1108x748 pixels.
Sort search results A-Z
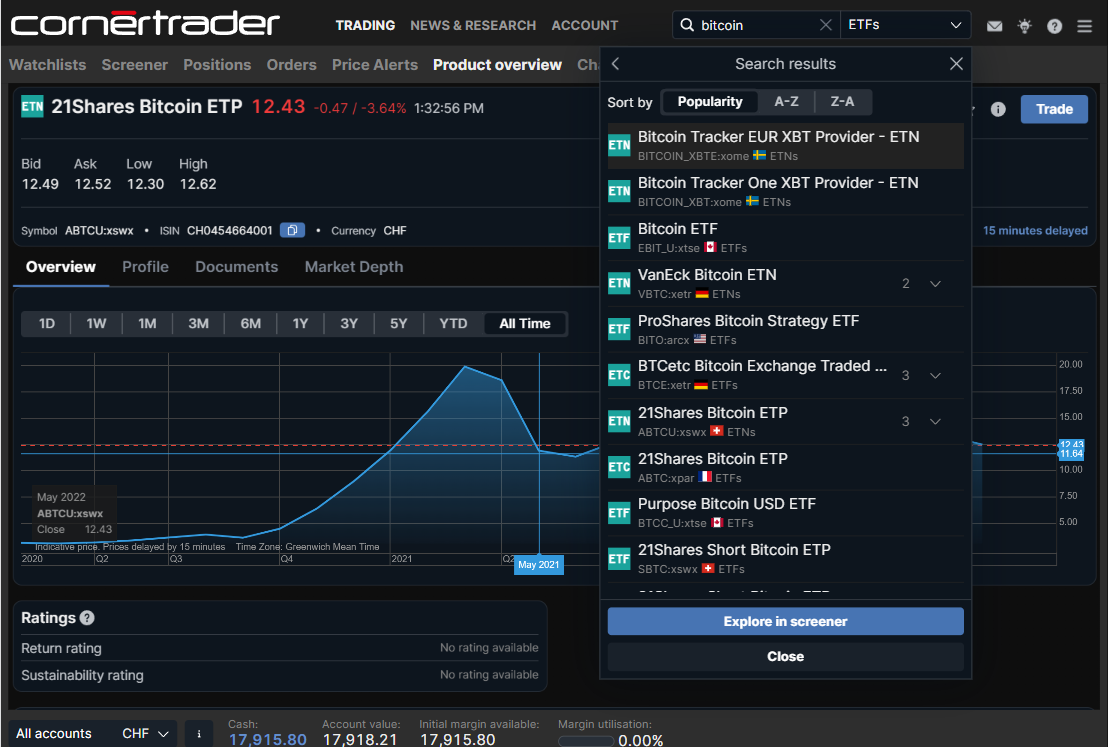tap(786, 102)
